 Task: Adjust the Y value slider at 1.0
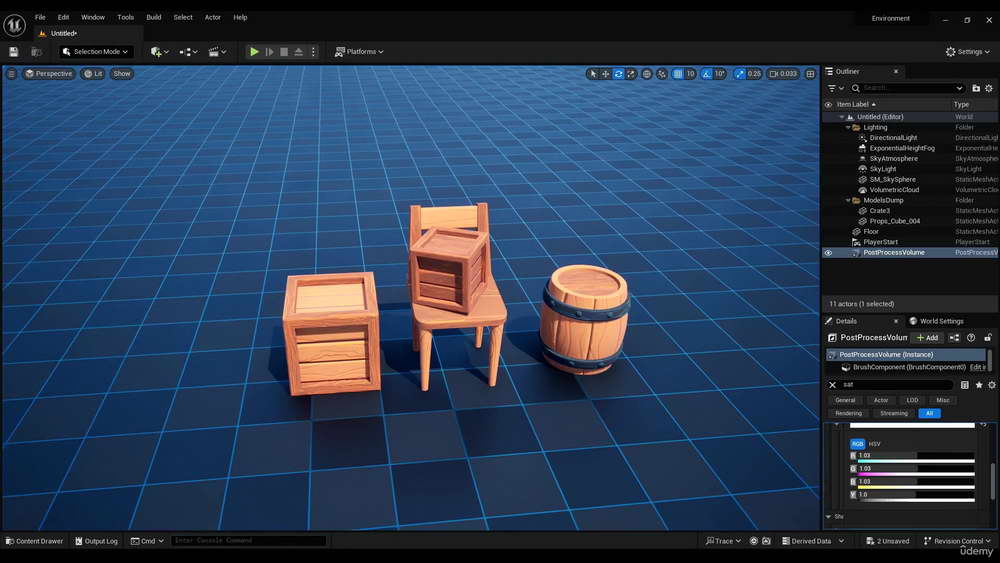pos(916,495)
